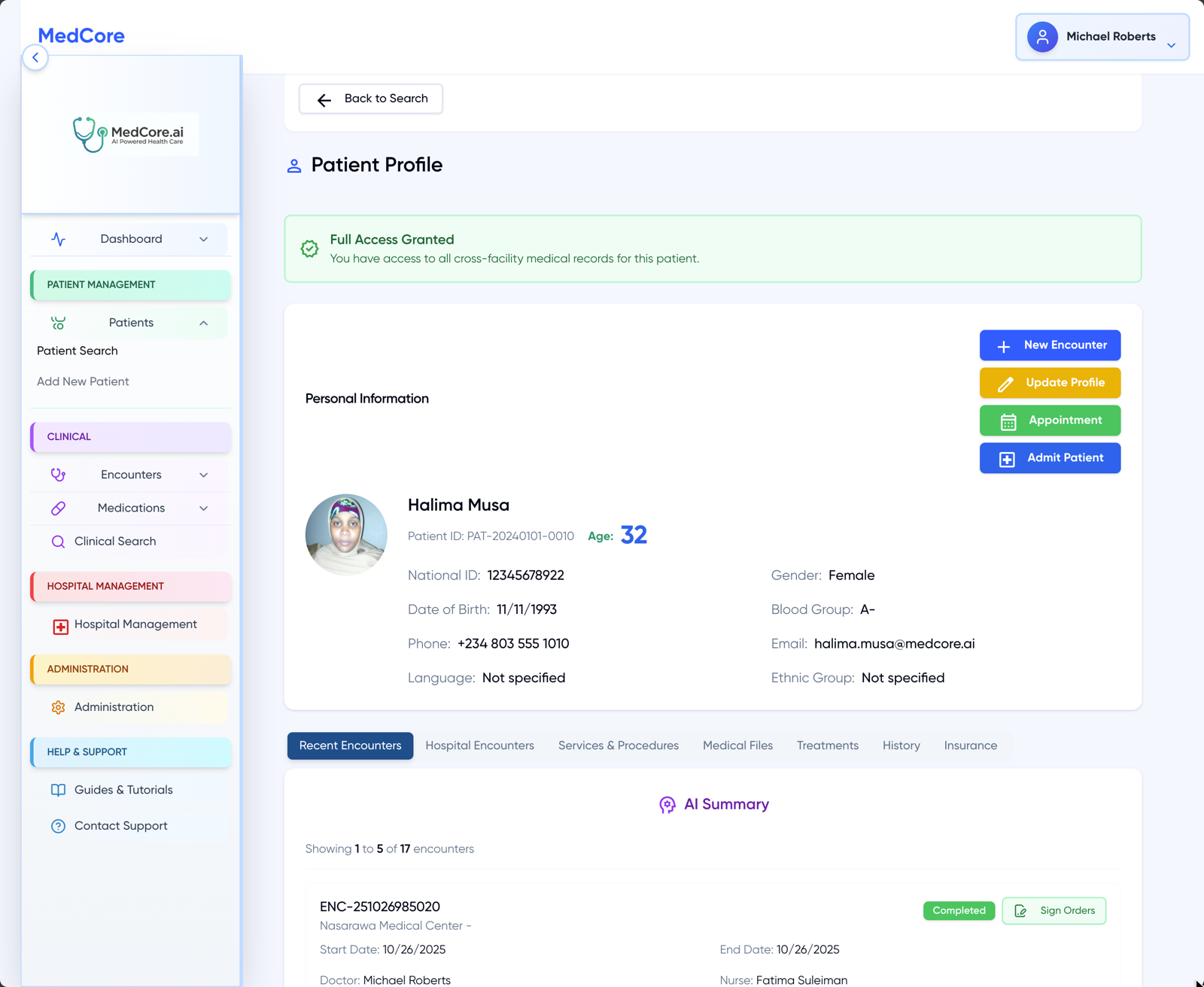Open Clinical Search via the magnifier icon

[58, 541]
